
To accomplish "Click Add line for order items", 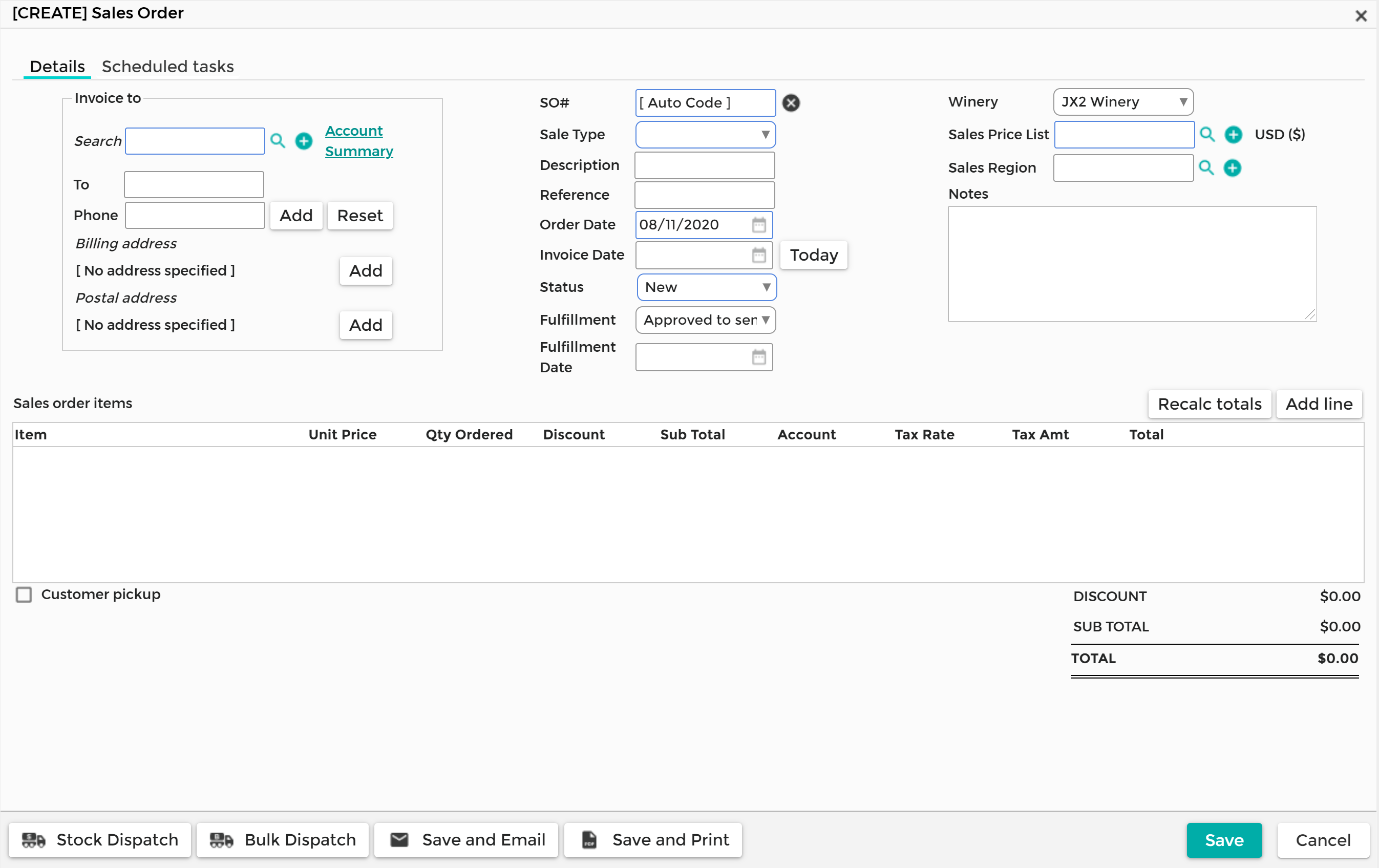I will click(1319, 404).
